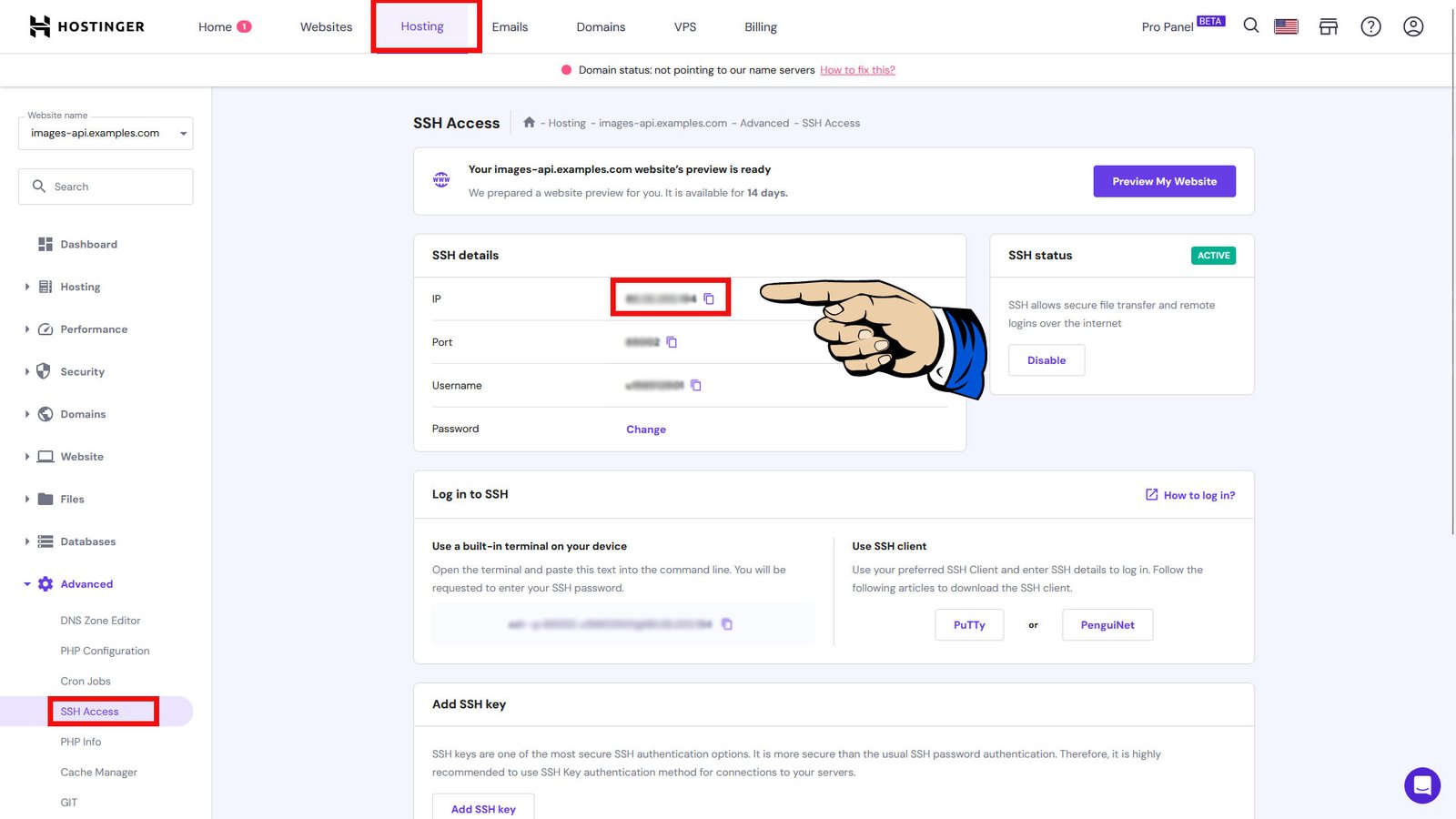Viewport: 1456px width, 819px height.
Task: Click the Preview My Website button
Action: point(1164,181)
